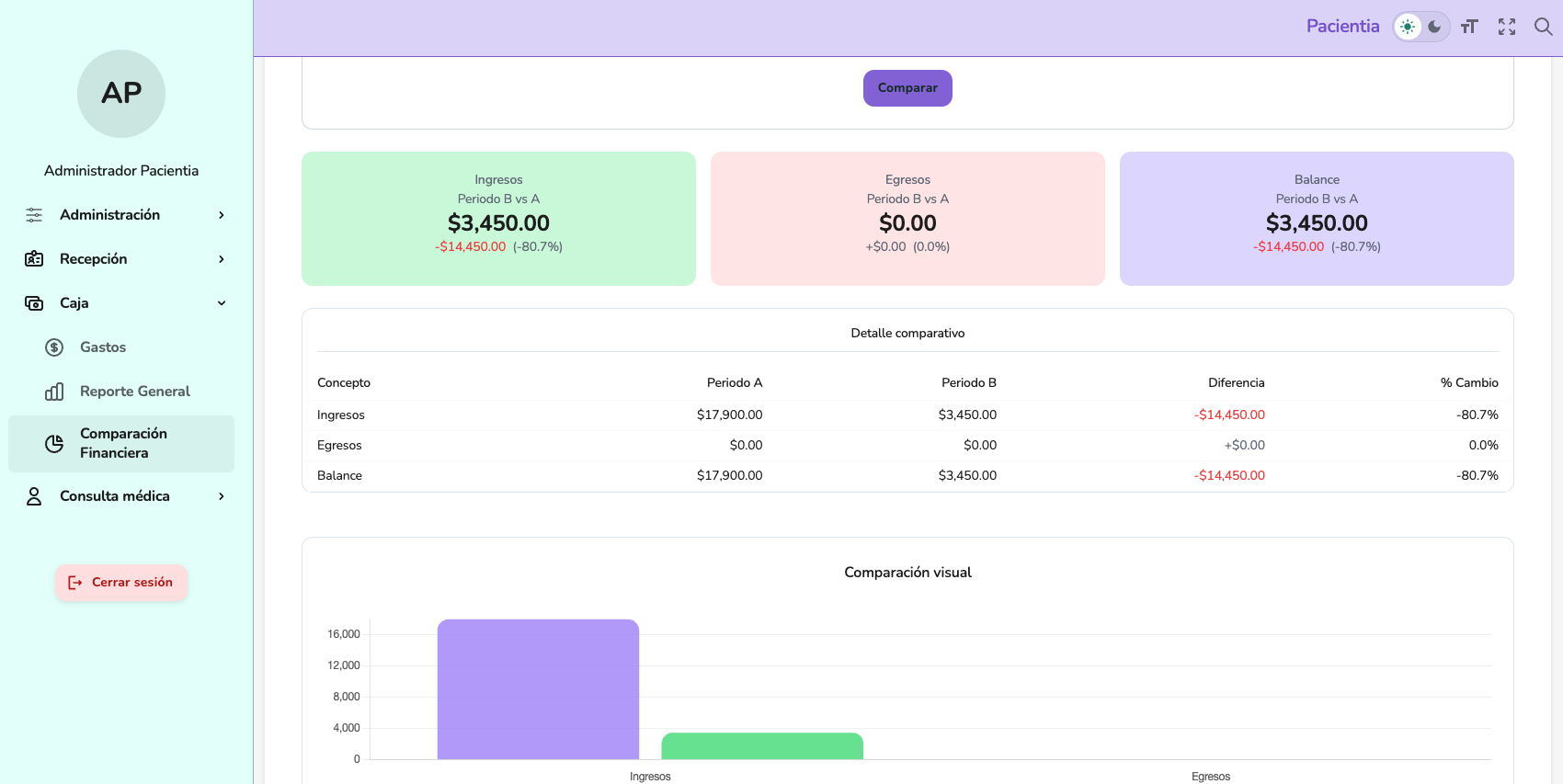Expand the Administración menu chevron
Screen dimensions: 1563x784
pos(222,215)
